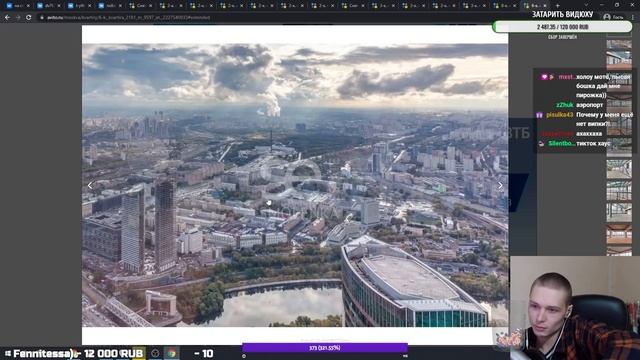
Task: Open the Guest profile button
Action: (613, 17)
